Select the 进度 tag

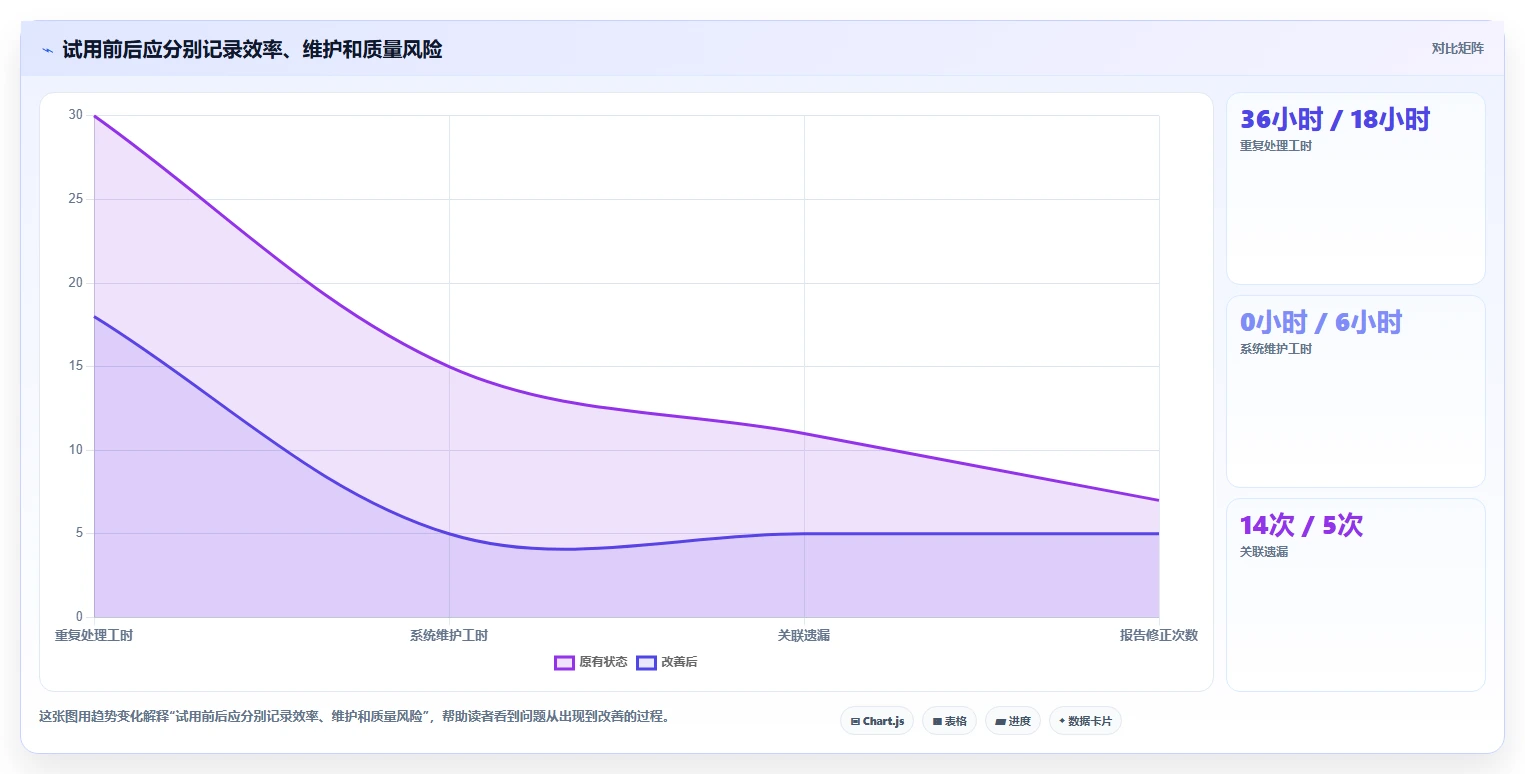(x=1012, y=721)
